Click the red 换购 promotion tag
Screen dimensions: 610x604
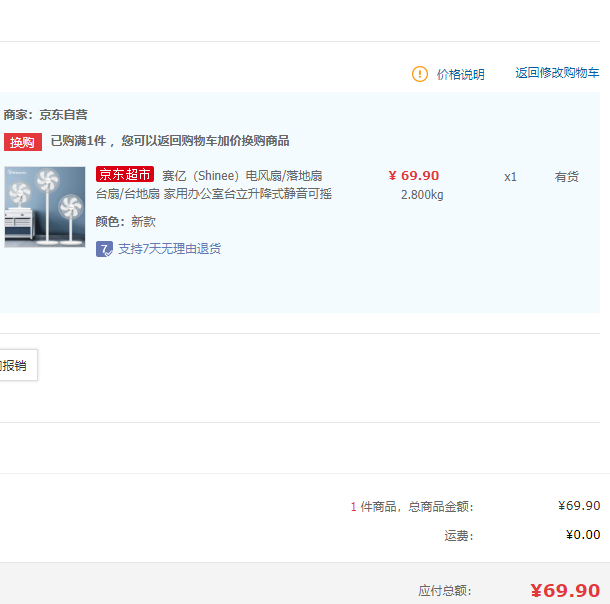coord(23,142)
